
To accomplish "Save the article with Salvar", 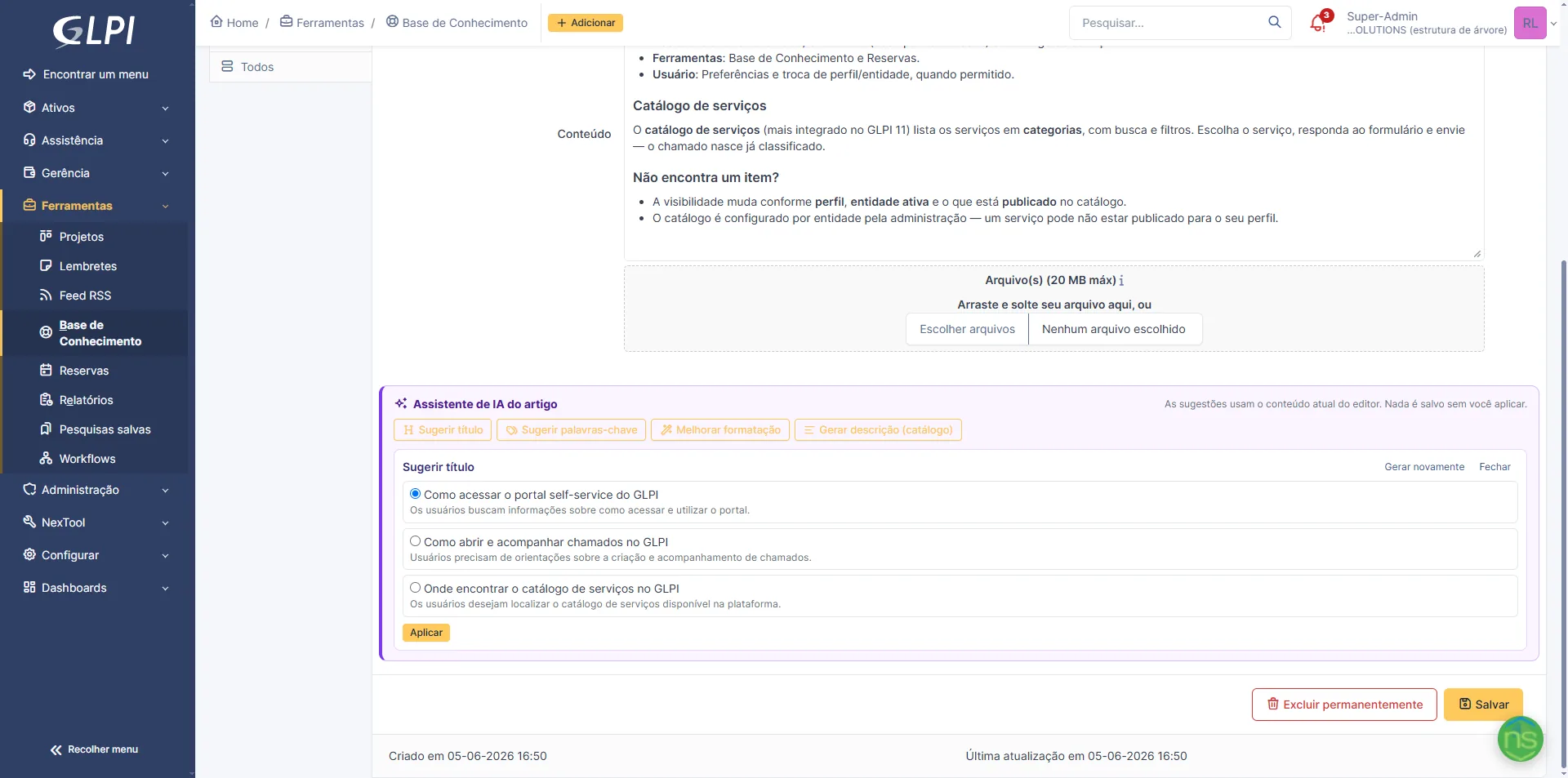I will (x=1483, y=705).
